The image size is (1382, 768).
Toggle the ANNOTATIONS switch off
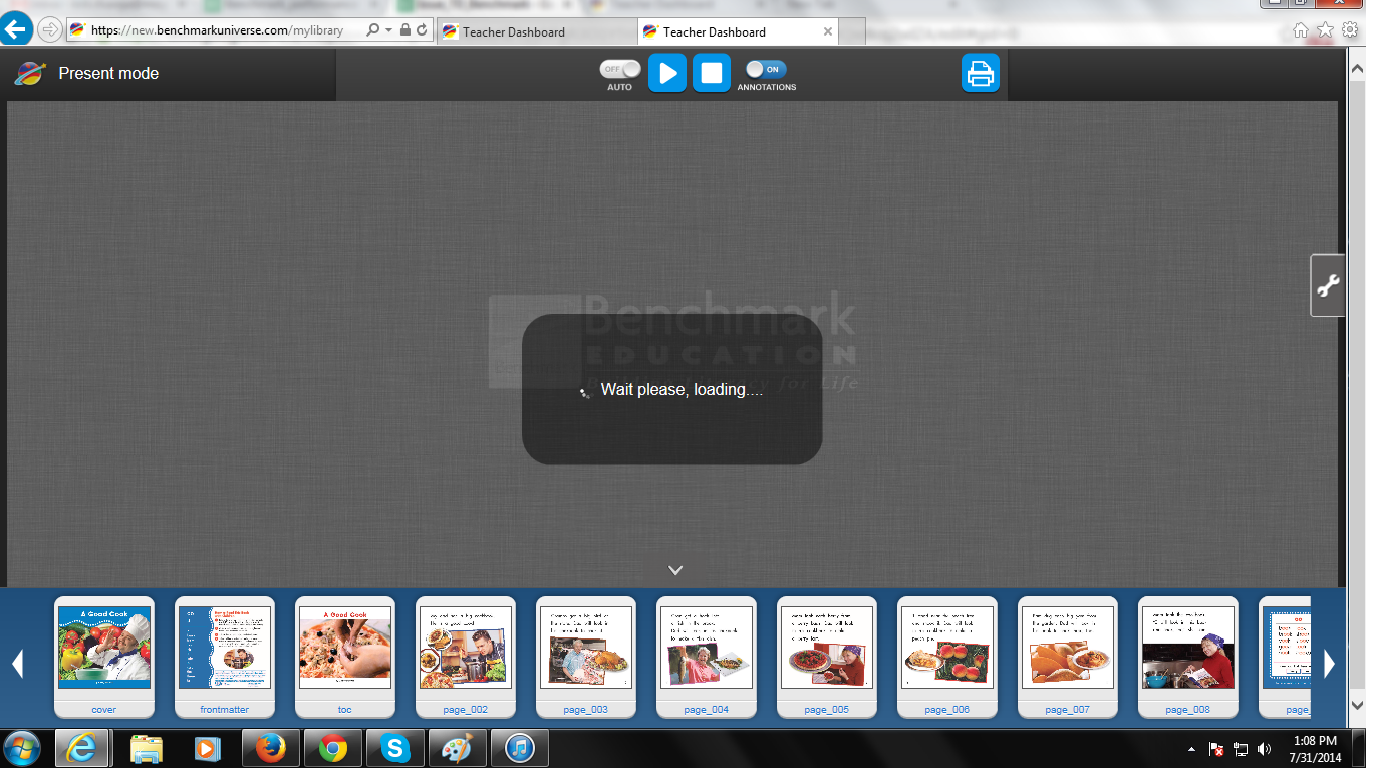[767, 69]
